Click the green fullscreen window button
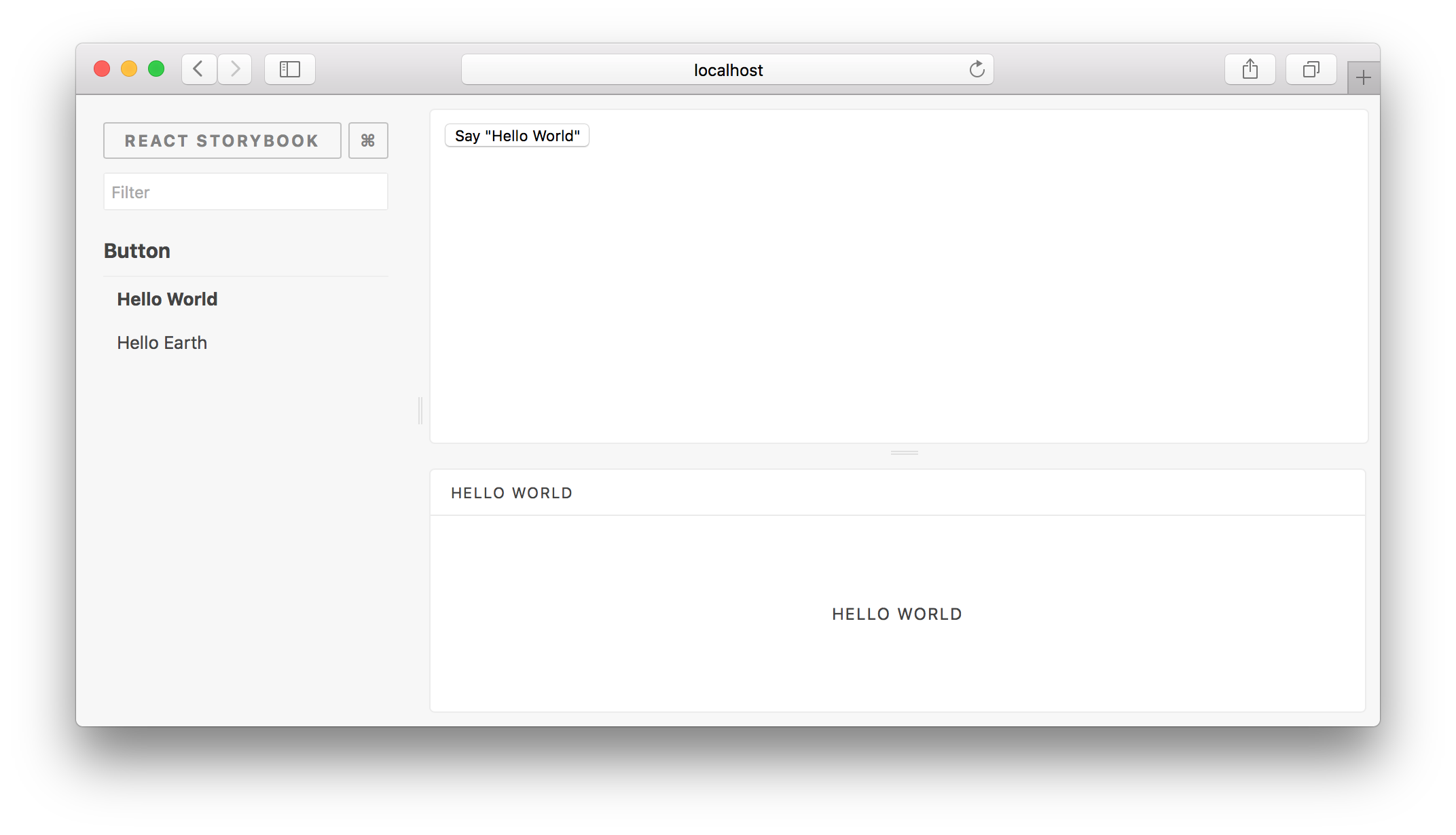Screen dimensions: 1456x835 (x=156, y=69)
